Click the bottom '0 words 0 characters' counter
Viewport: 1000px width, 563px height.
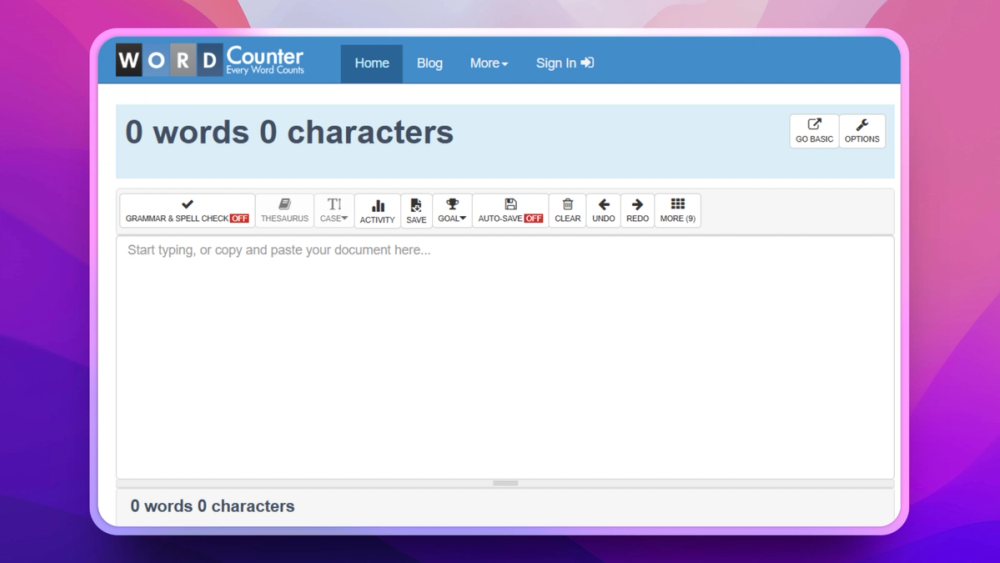pyautogui.click(x=212, y=506)
